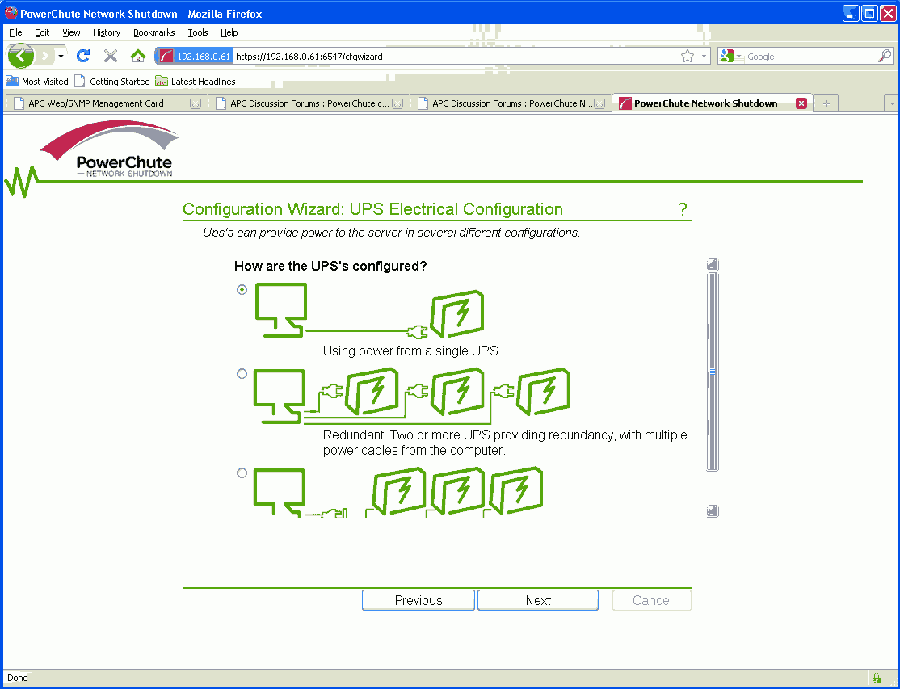The image size is (900, 689).
Task: Click the Previous button
Action: tap(418, 600)
